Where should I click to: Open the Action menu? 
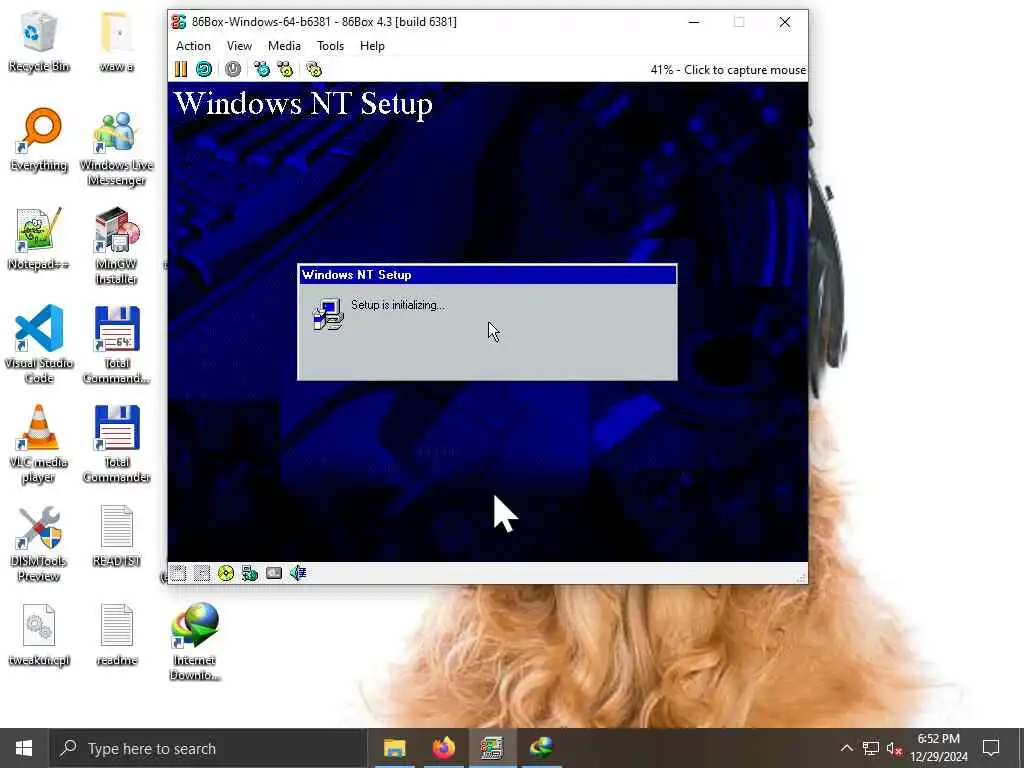[x=193, y=46]
